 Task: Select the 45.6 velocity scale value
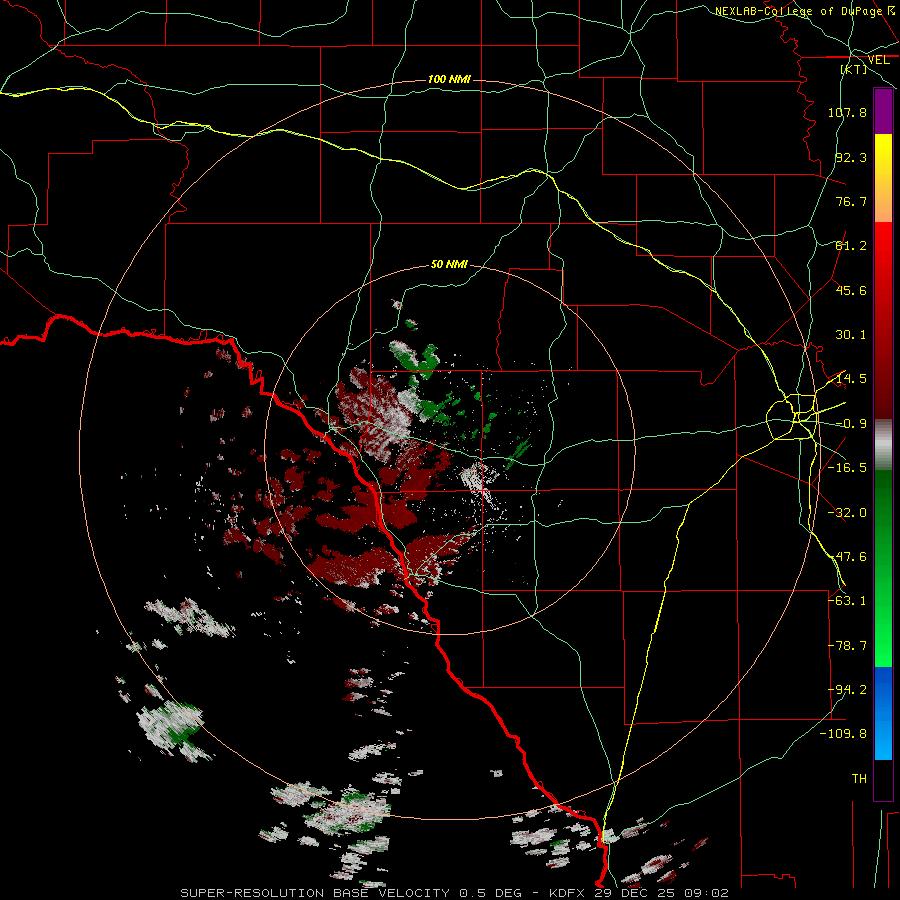[851, 290]
